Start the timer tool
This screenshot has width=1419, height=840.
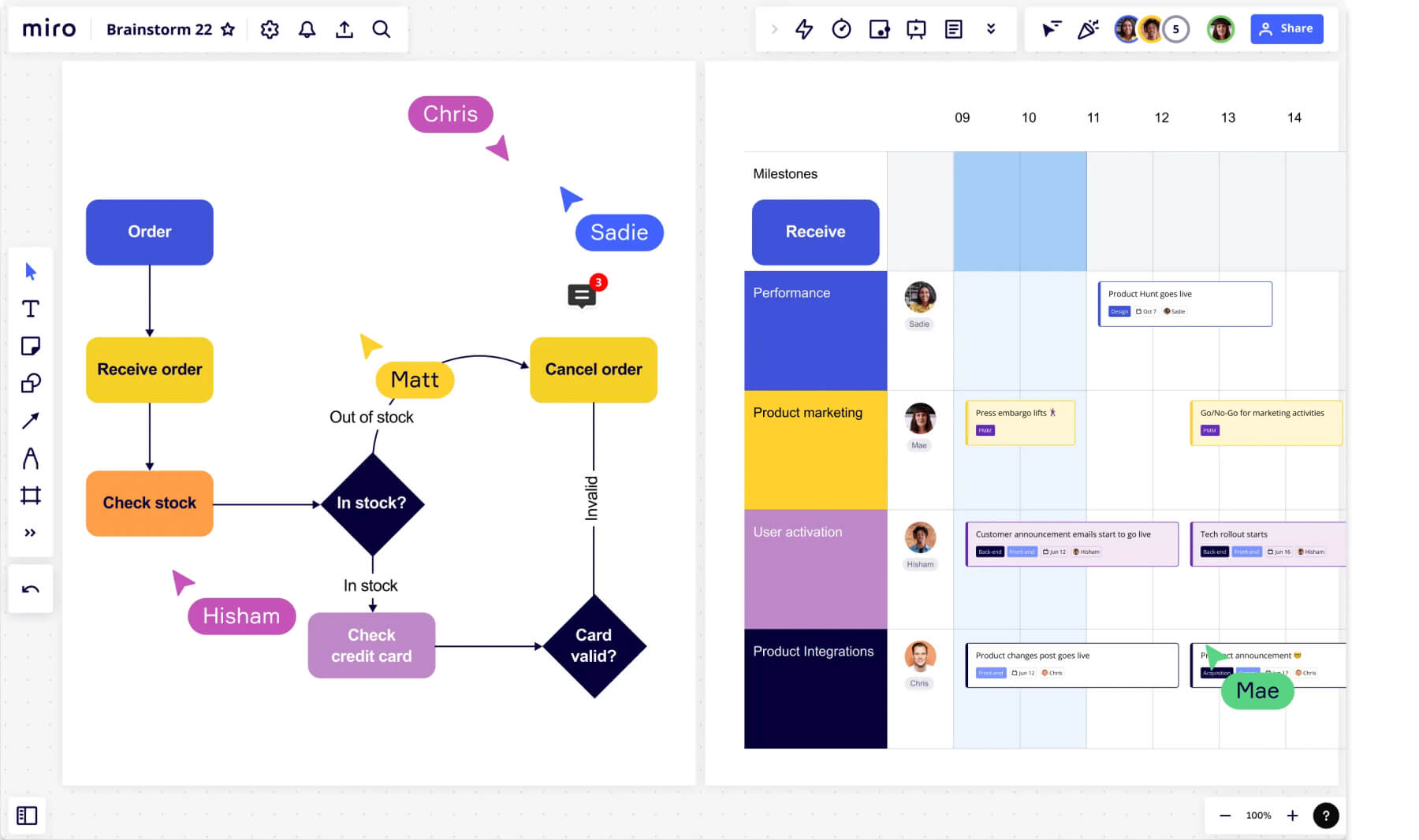[841, 29]
